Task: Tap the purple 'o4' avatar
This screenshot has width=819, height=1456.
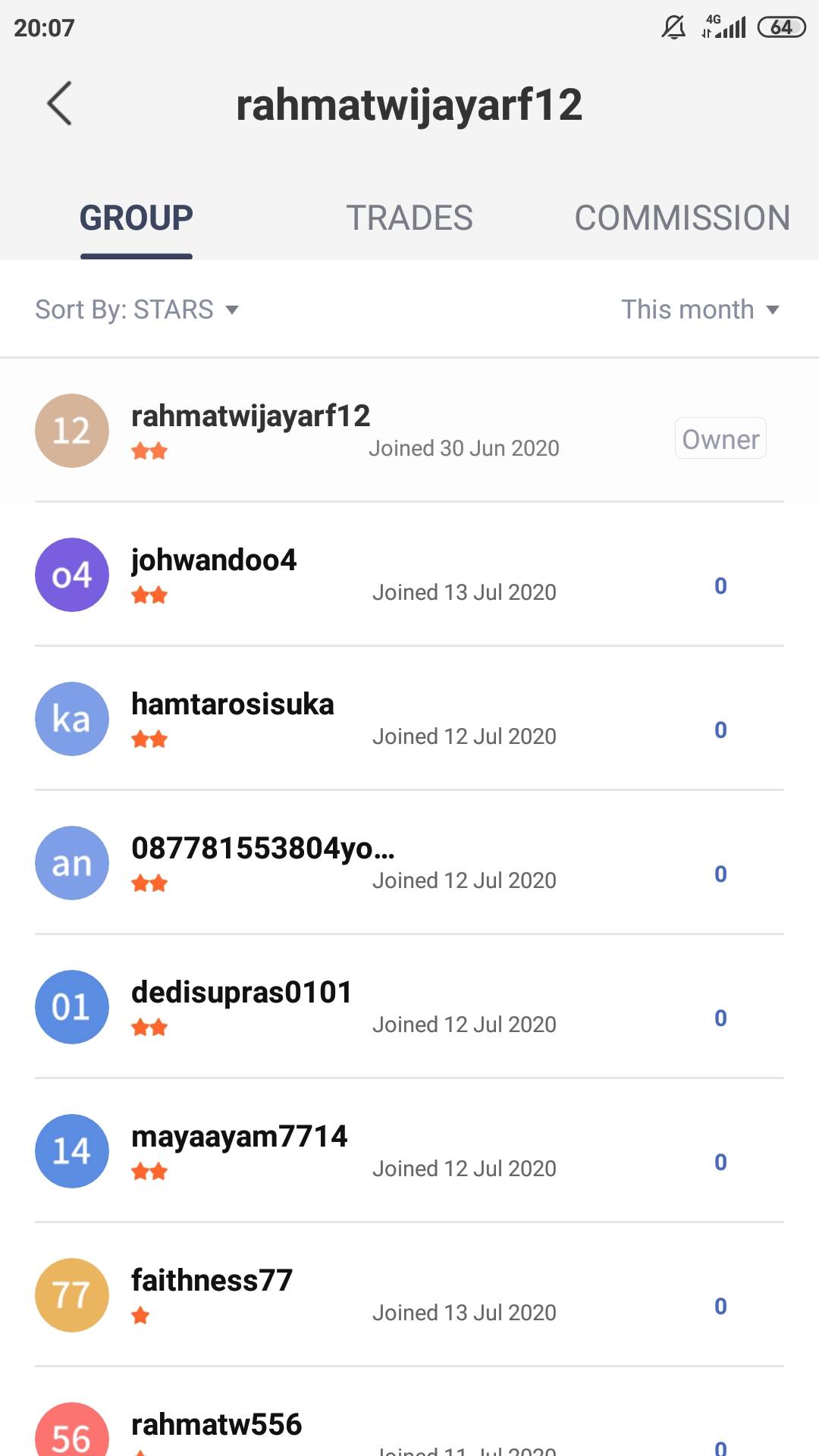Action: 72,575
